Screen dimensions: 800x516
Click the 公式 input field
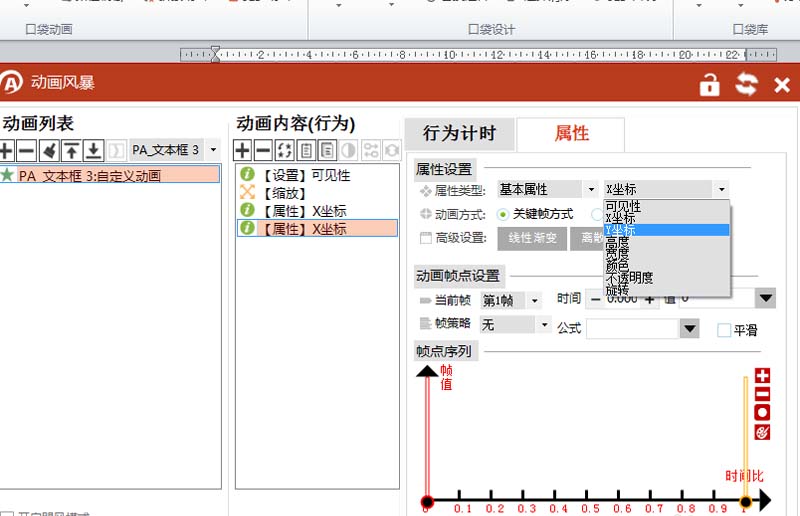coord(632,329)
